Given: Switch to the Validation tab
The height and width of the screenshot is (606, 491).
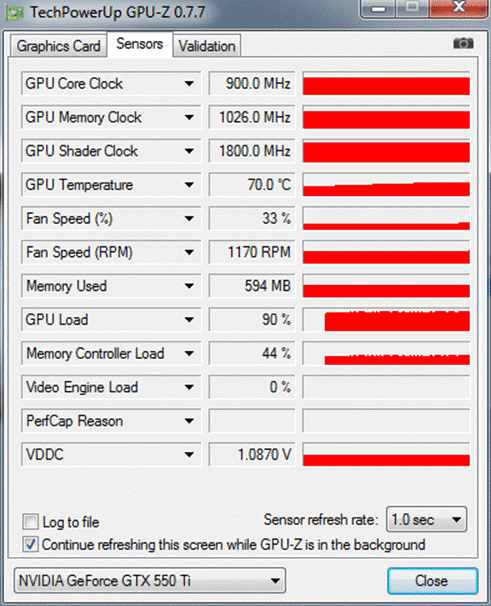Looking at the screenshot, I should 207,46.
